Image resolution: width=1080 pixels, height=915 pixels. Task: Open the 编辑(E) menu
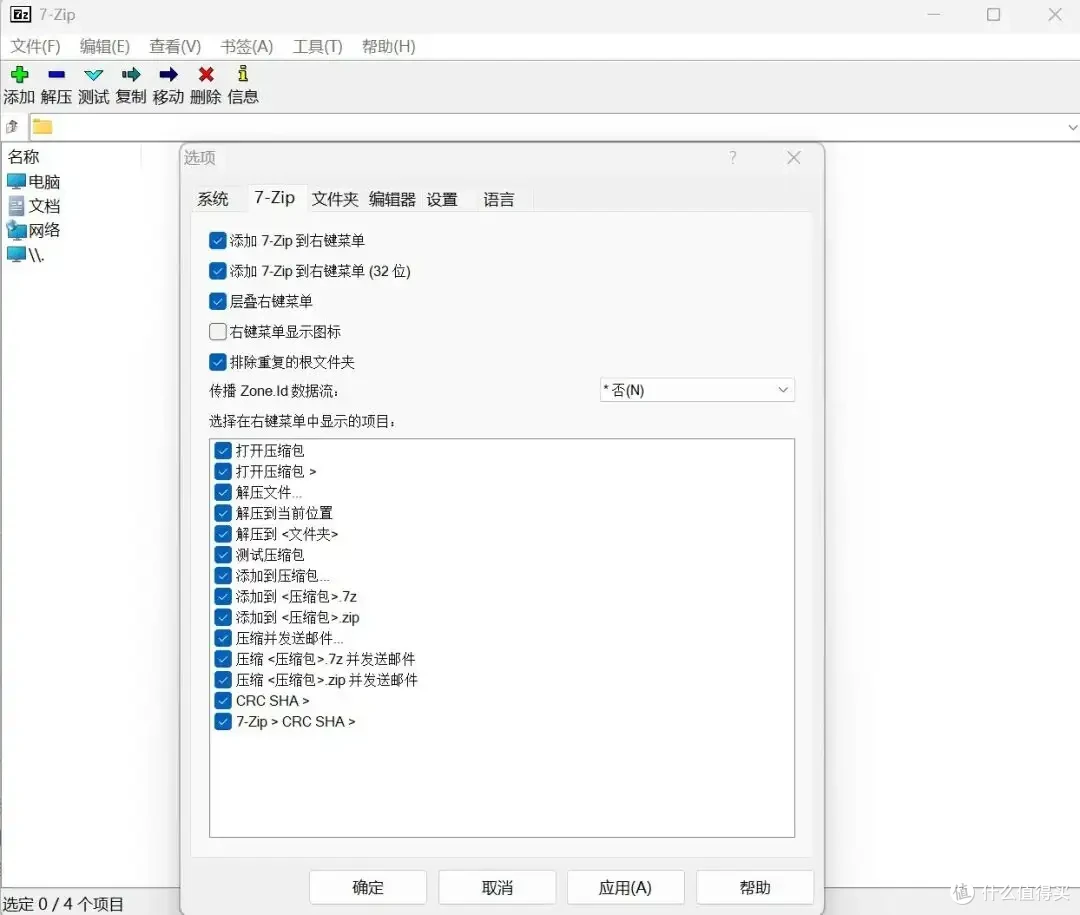105,46
